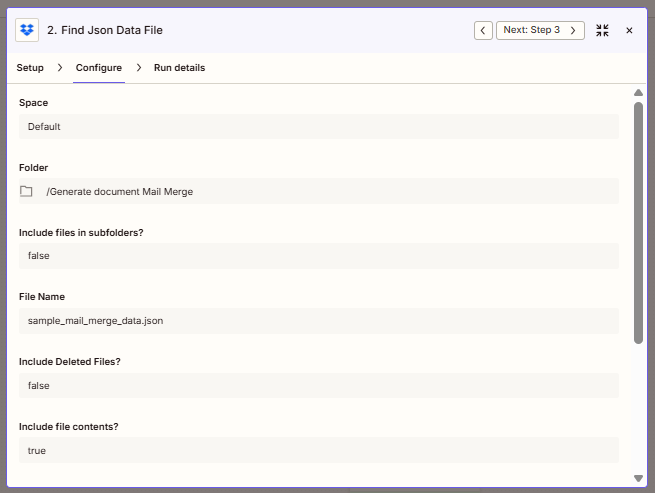Click the vertical scrollbar thumb
The image size is (655, 493).
[x=638, y=220]
